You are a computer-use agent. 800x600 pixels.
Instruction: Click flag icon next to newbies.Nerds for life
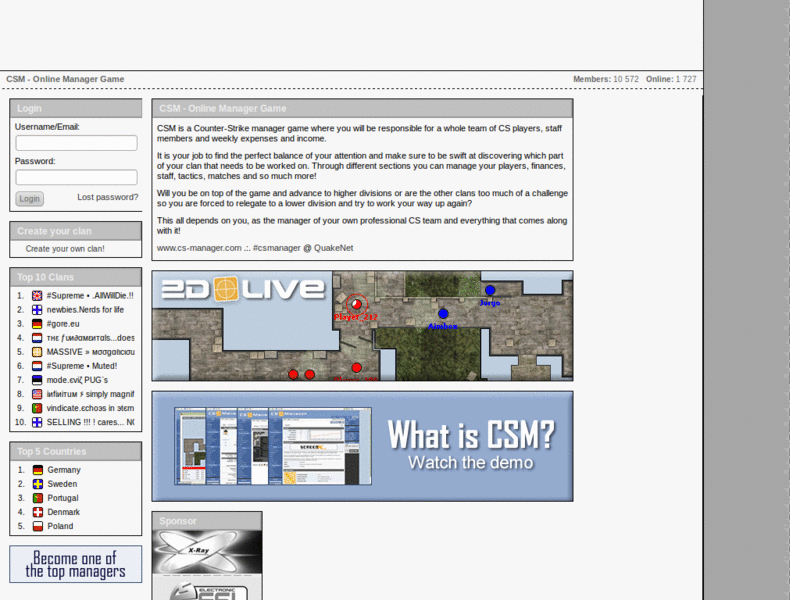pos(37,310)
